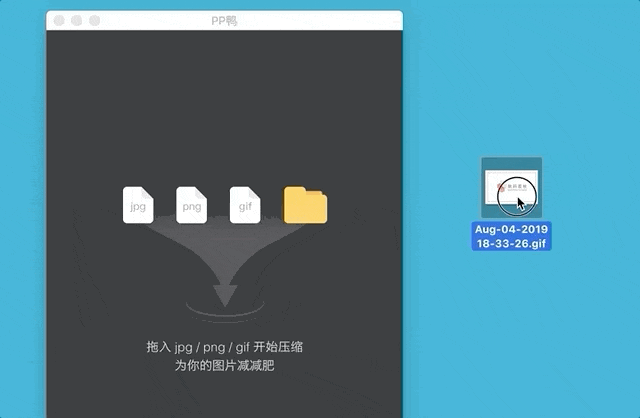640x418 pixels.
Task: Click the 为你的图片减减肥 text
Action: (x=224, y=365)
